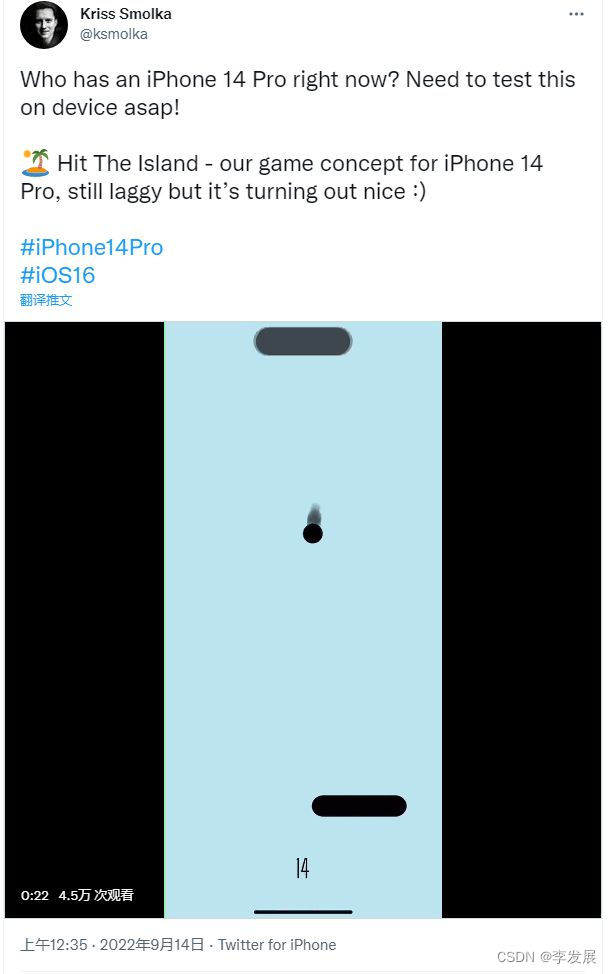Click the 4.5万 view count label
Viewport: 612px width, 974px height.
point(96,895)
